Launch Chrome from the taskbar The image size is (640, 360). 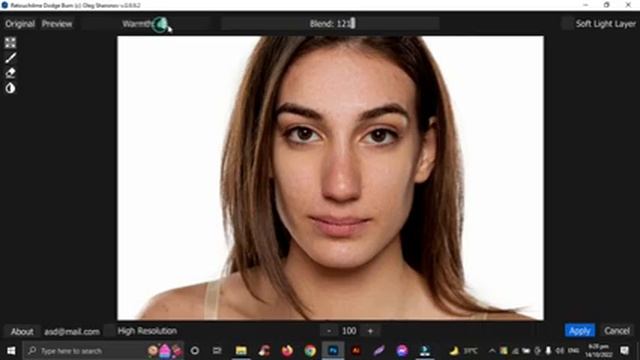[x=310, y=351]
